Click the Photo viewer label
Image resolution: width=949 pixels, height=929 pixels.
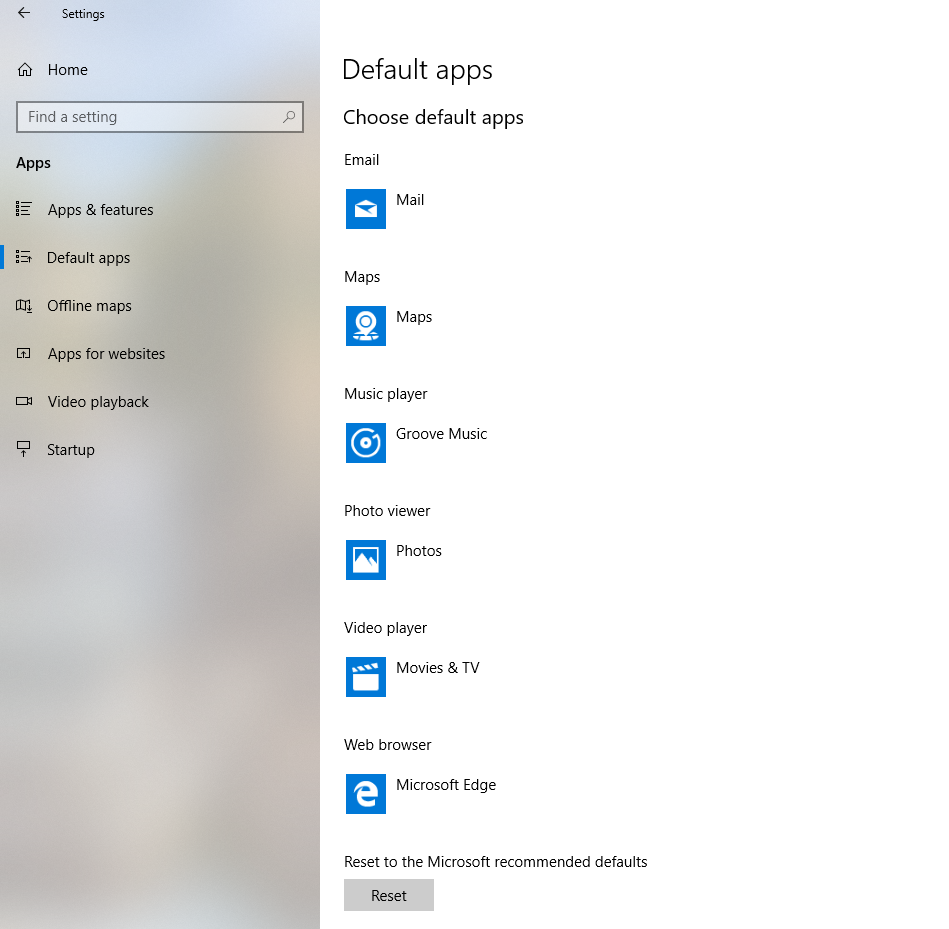click(x=387, y=511)
